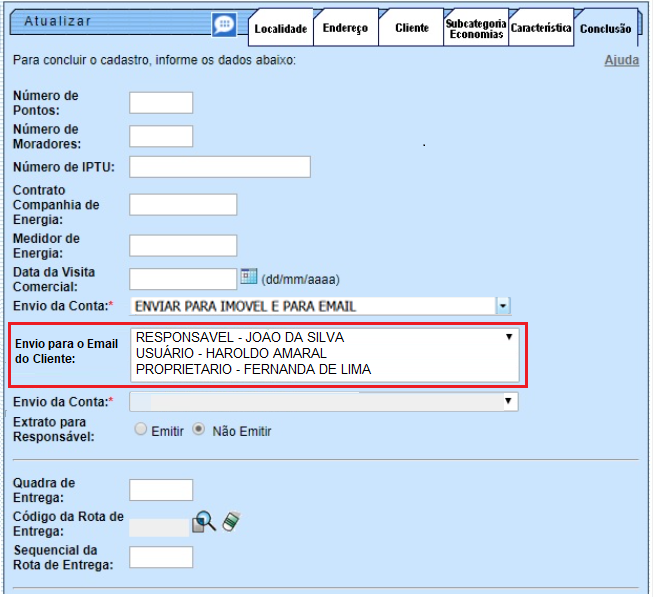
Task: Expand first Envio da Conta dropdown
Action: [x=504, y=306]
